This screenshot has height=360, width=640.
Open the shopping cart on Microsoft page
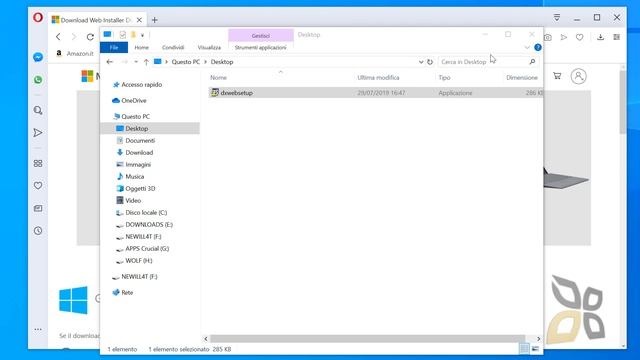557,76
